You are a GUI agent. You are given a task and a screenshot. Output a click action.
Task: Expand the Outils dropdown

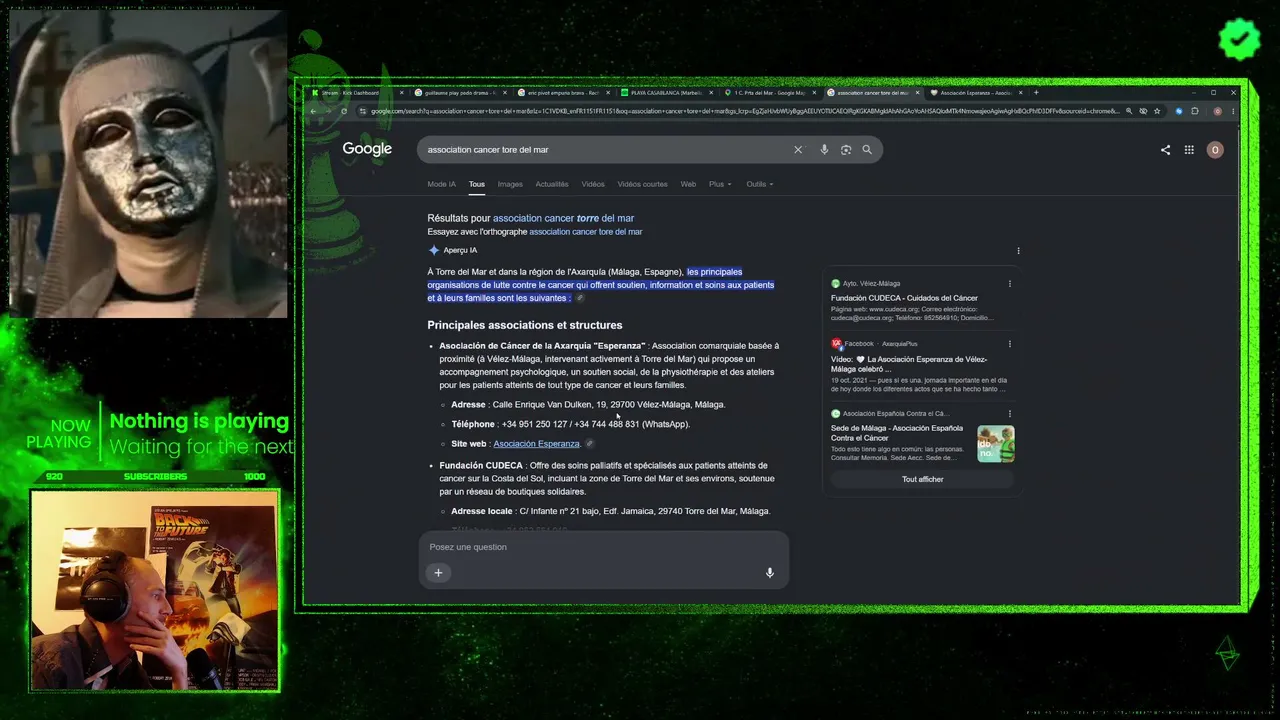click(760, 184)
